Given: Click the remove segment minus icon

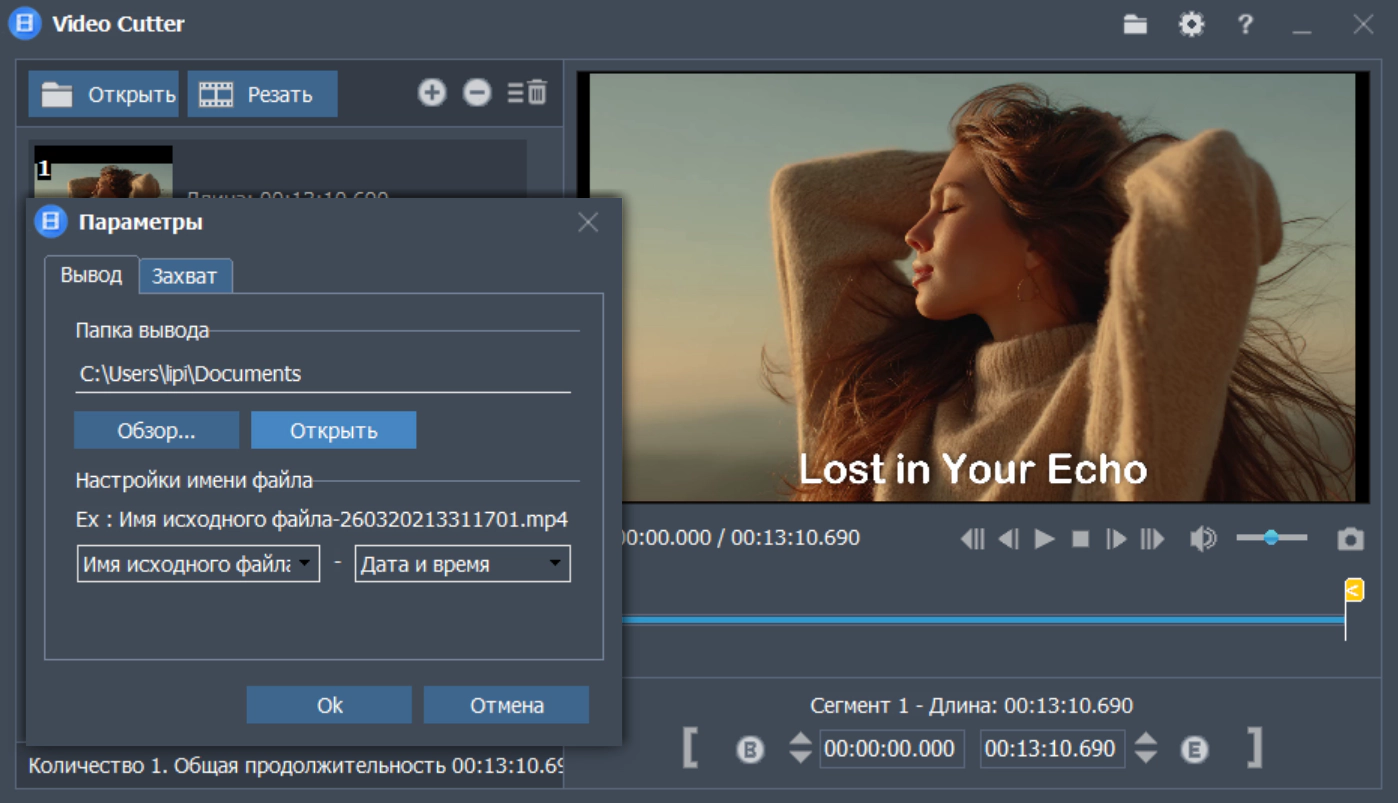Looking at the screenshot, I should [477, 93].
